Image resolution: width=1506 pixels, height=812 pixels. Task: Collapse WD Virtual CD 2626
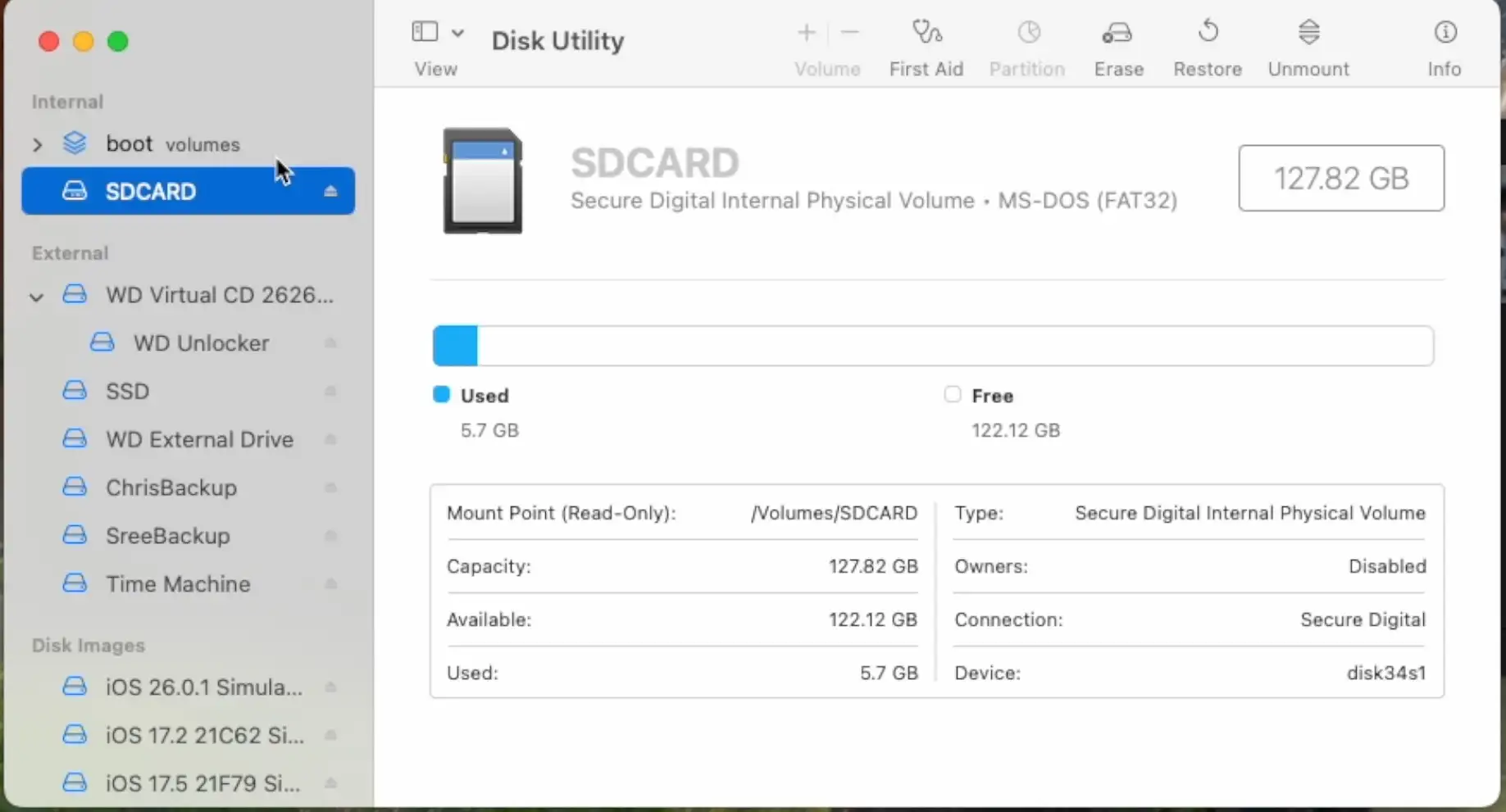click(36, 296)
